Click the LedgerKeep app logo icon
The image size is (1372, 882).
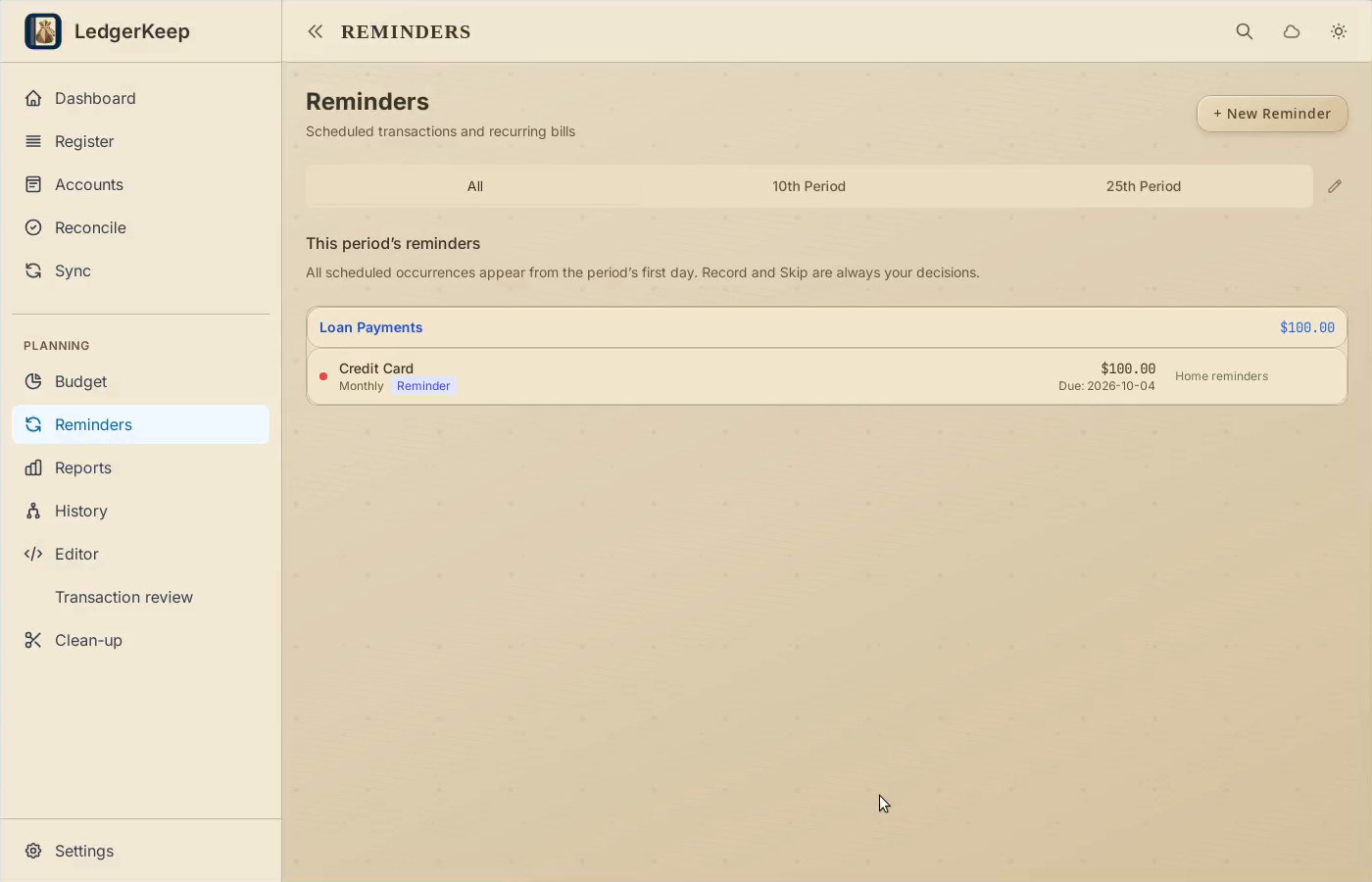[43, 31]
